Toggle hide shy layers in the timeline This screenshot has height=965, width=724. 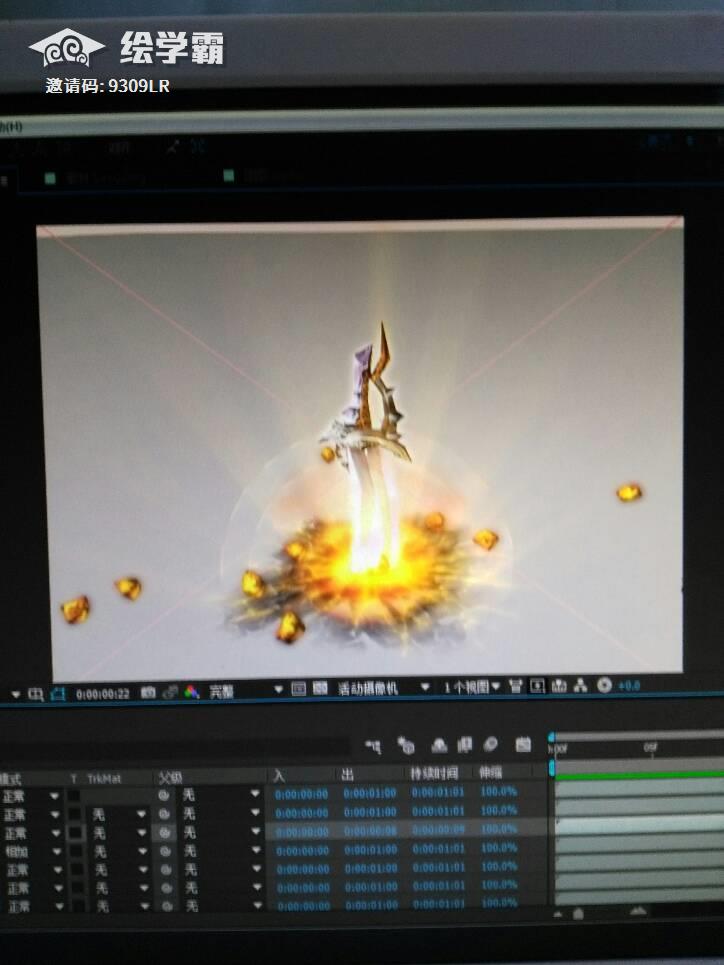click(x=439, y=745)
